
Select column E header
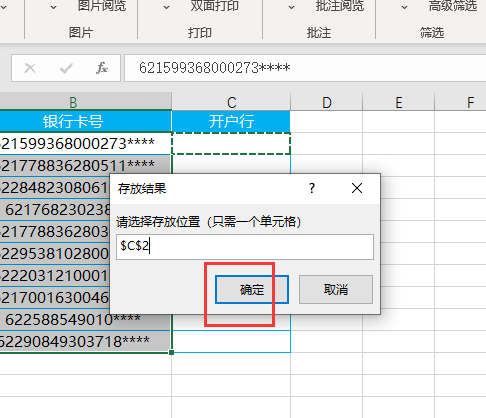[399, 102]
